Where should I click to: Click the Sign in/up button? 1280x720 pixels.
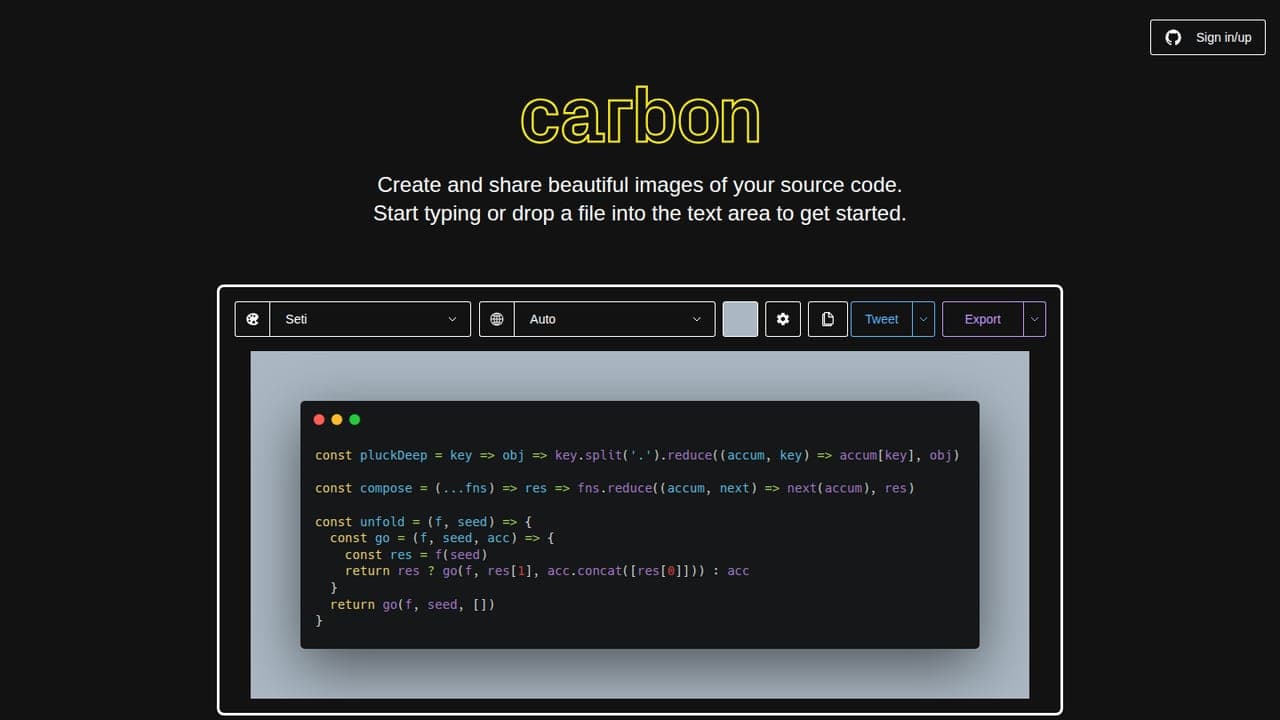click(x=1208, y=37)
